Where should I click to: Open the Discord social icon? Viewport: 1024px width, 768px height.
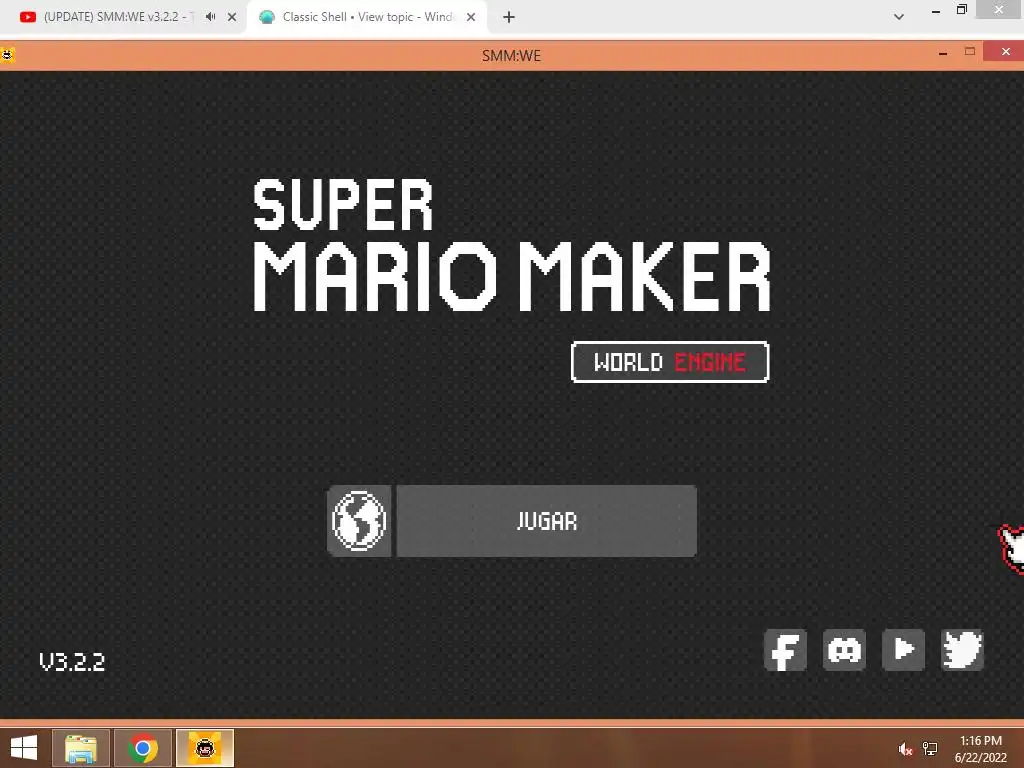[x=844, y=650]
